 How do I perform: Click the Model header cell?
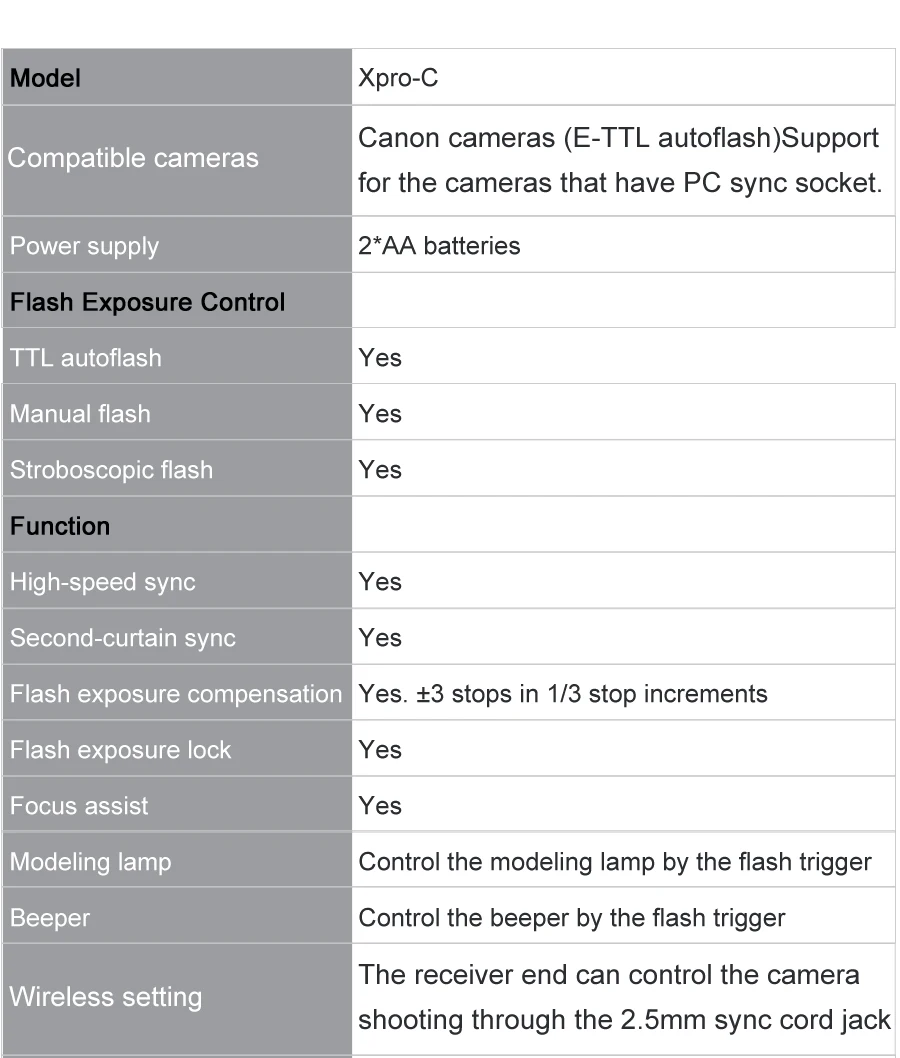[45, 78]
